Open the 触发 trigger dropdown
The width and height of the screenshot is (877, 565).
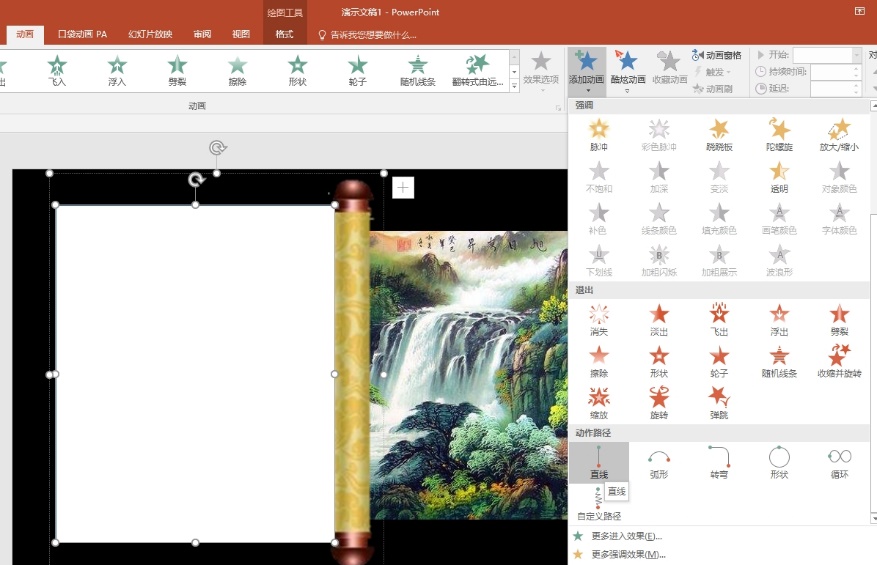click(713, 72)
